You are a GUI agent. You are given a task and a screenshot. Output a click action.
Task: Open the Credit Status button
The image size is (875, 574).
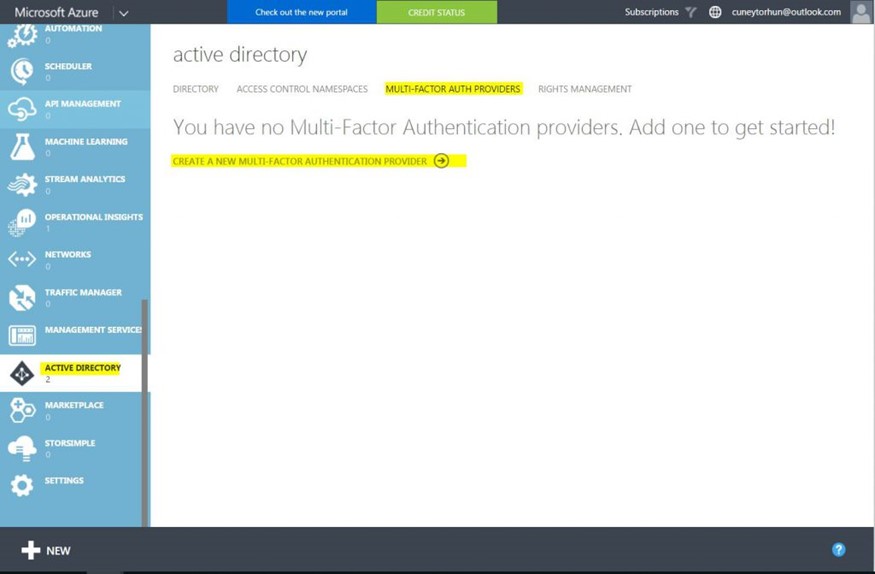[436, 12]
